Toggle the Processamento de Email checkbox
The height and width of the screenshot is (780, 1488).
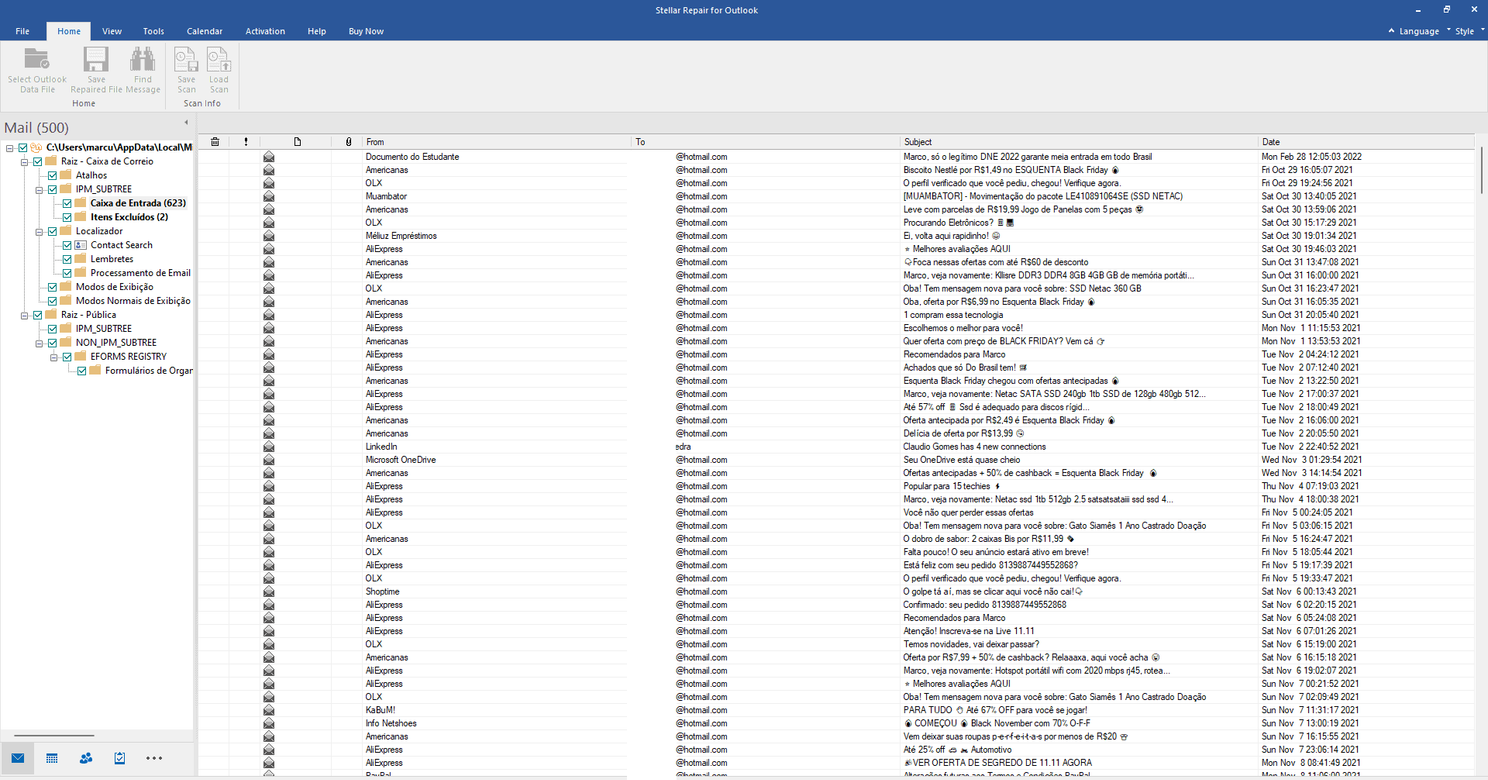[67, 273]
